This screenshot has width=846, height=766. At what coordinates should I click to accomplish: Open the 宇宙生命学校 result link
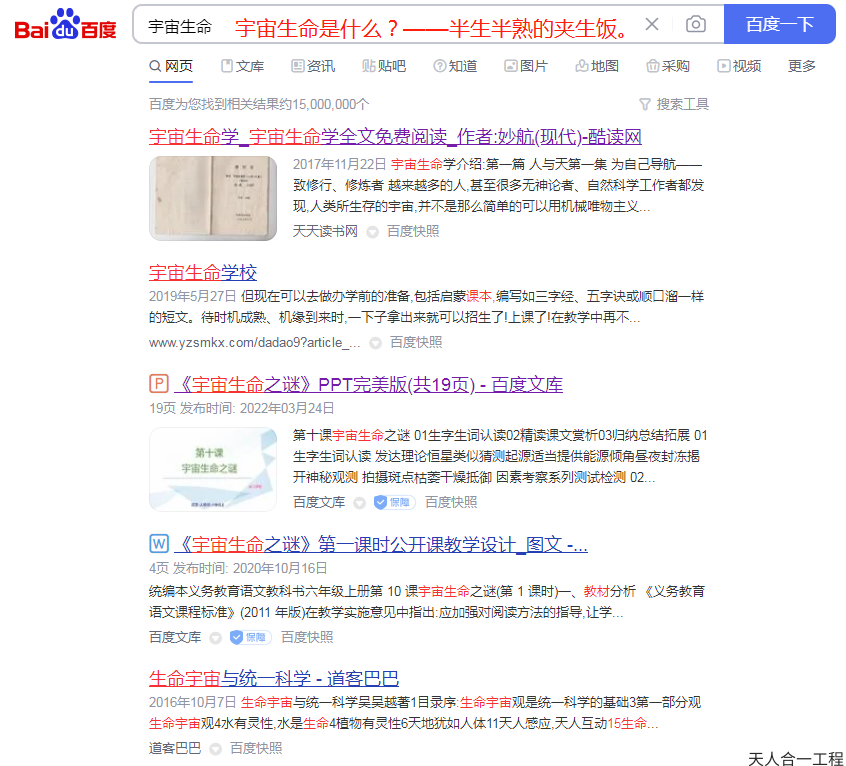click(x=203, y=273)
